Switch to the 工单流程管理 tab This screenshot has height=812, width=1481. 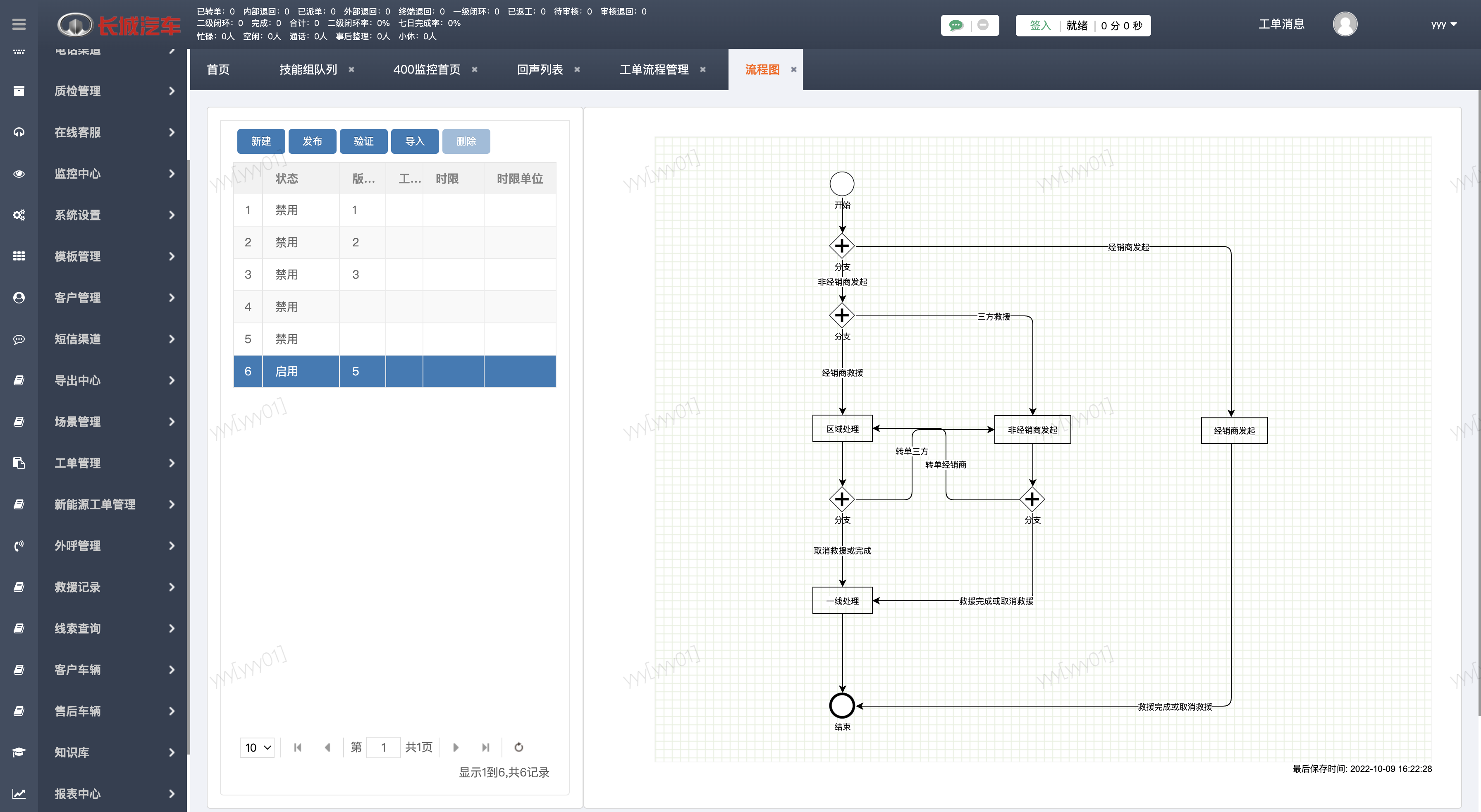click(x=654, y=69)
